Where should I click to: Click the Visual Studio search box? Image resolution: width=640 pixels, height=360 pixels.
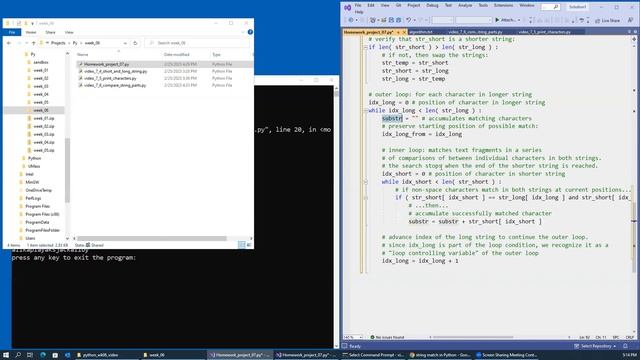click(550, 7)
